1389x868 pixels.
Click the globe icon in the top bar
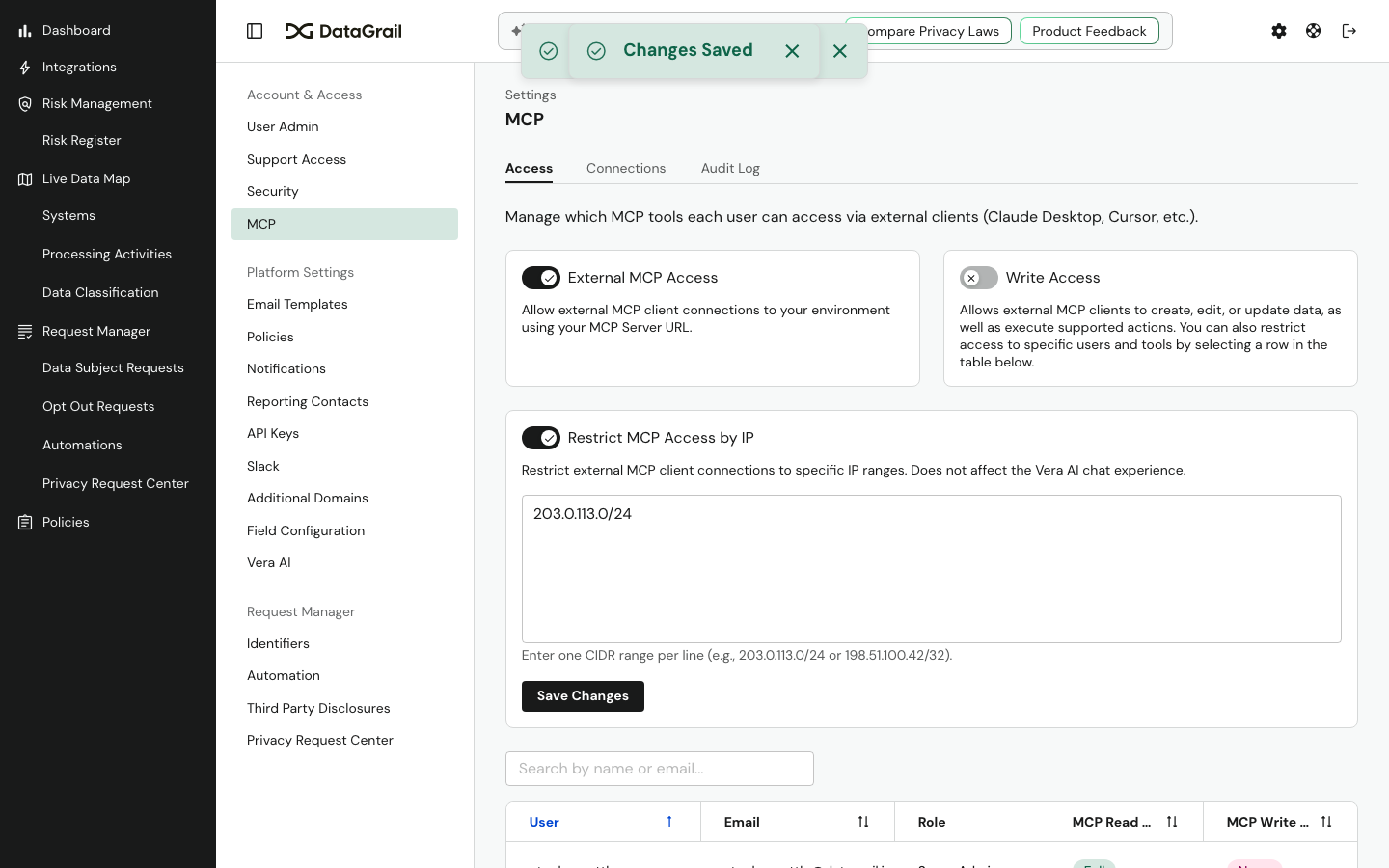(1314, 31)
